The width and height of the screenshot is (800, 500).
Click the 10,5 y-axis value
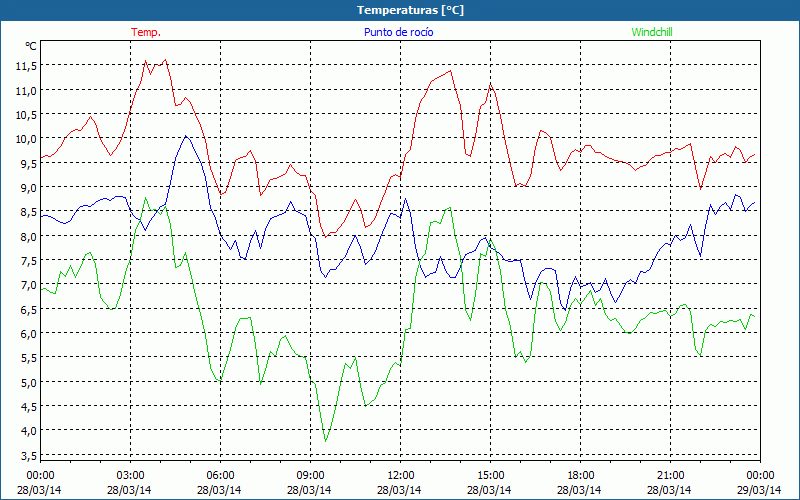pyautogui.click(x=26, y=114)
